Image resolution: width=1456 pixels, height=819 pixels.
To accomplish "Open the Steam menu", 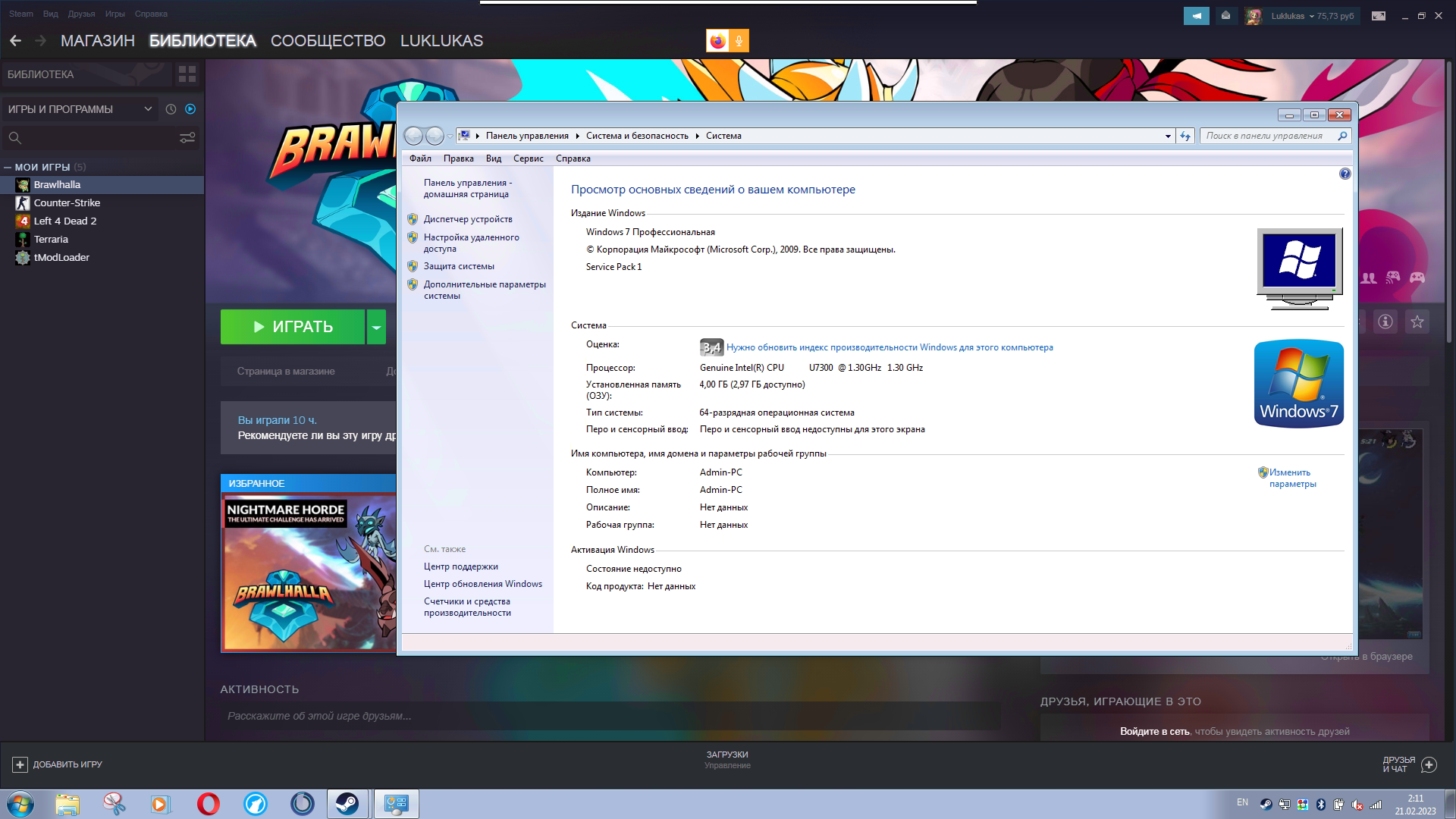I will [x=20, y=14].
